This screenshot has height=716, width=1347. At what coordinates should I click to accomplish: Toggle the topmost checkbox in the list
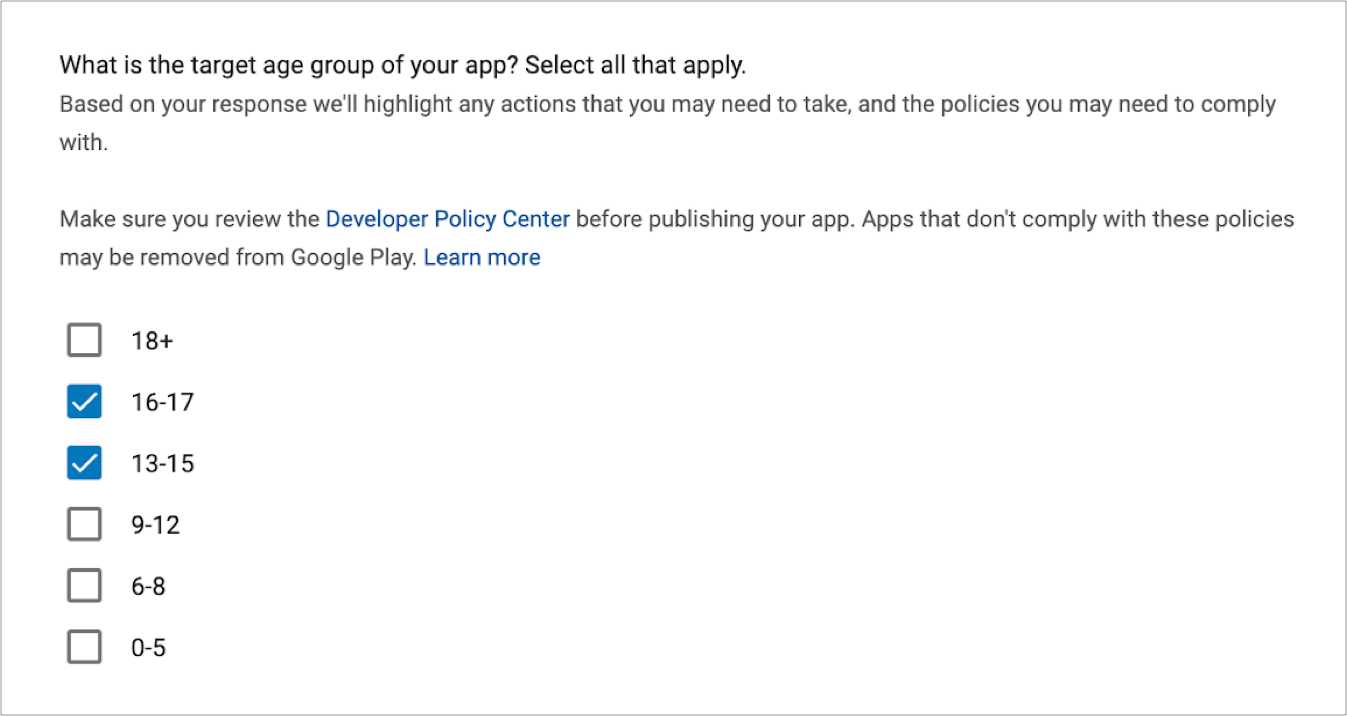click(84, 340)
